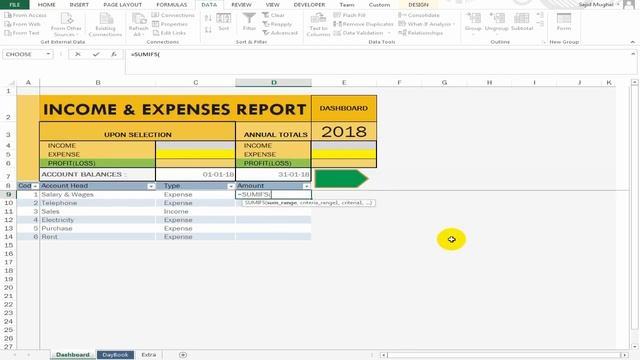This screenshot has height=360, width=640.
Task: Click the Subtotal button
Action: click(x=522, y=22)
